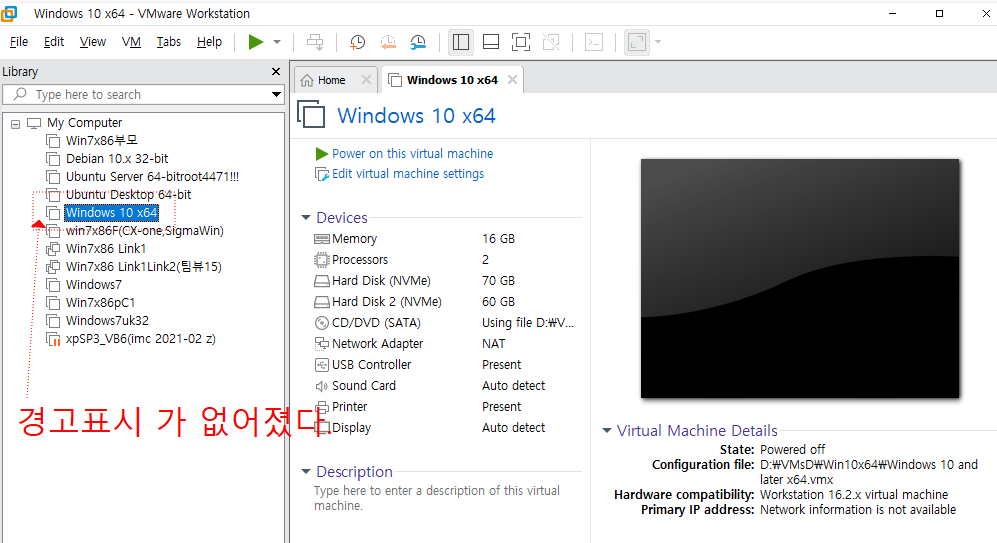The height and width of the screenshot is (543, 997).
Task: Open the Edit menu
Action: pos(54,42)
